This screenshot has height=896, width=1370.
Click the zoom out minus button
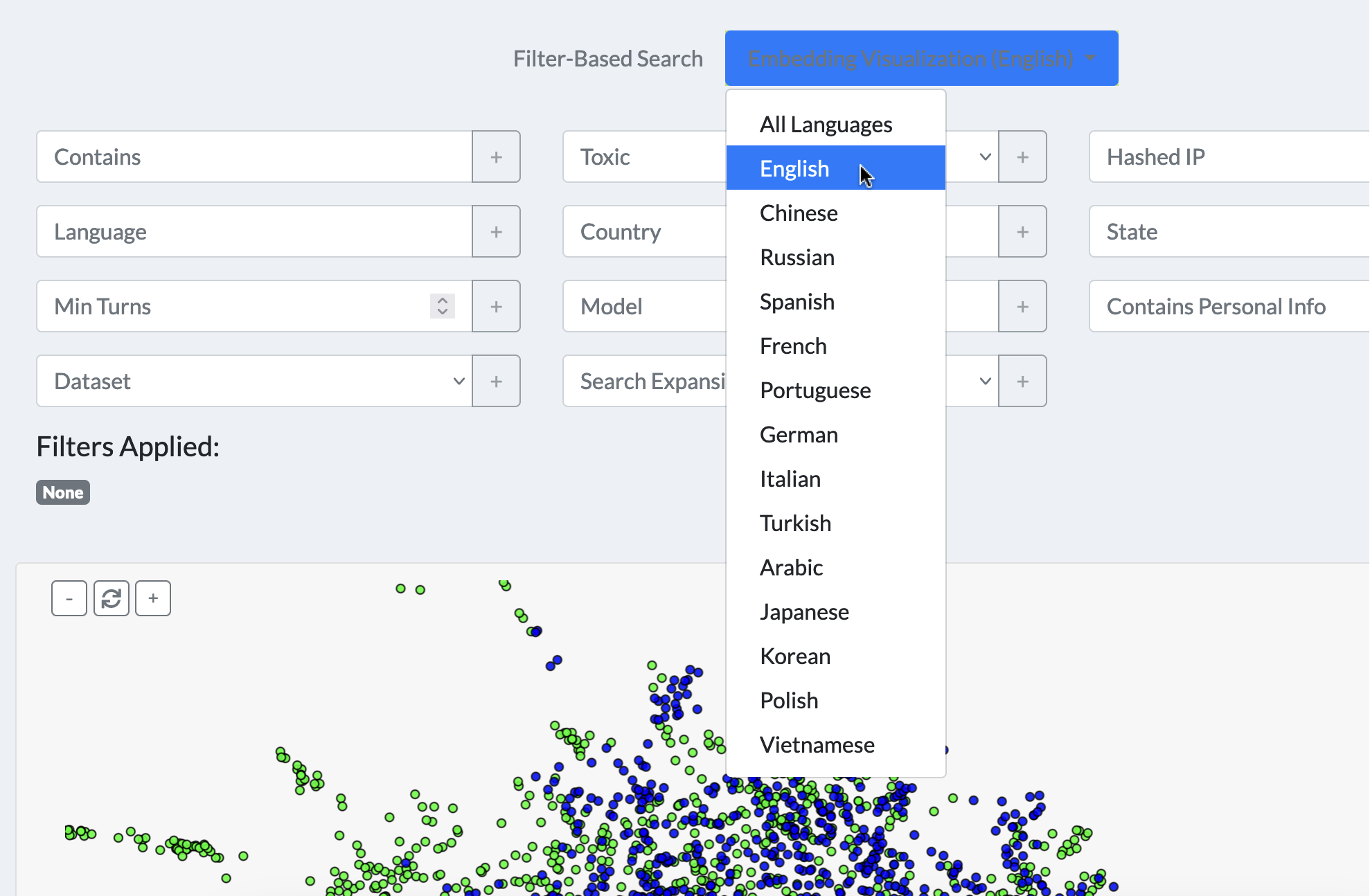(69, 598)
